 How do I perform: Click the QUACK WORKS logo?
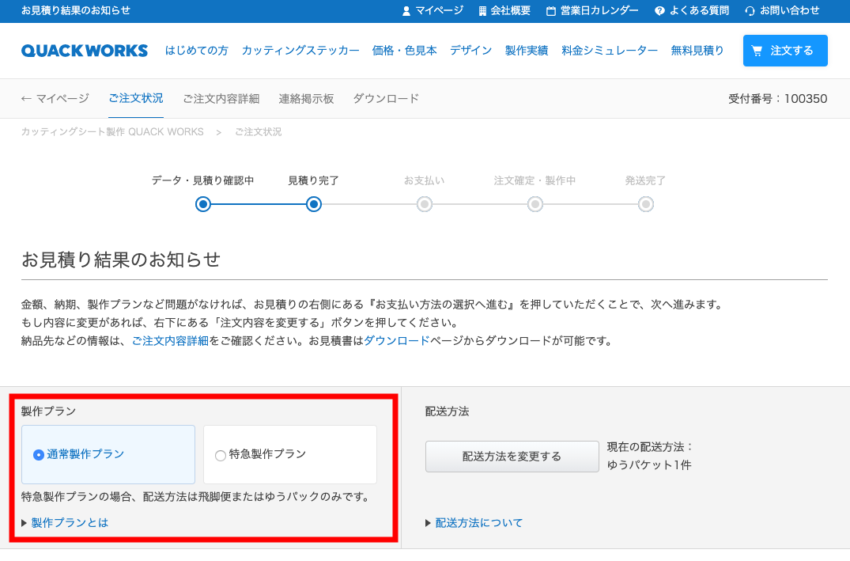coord(84,51)
